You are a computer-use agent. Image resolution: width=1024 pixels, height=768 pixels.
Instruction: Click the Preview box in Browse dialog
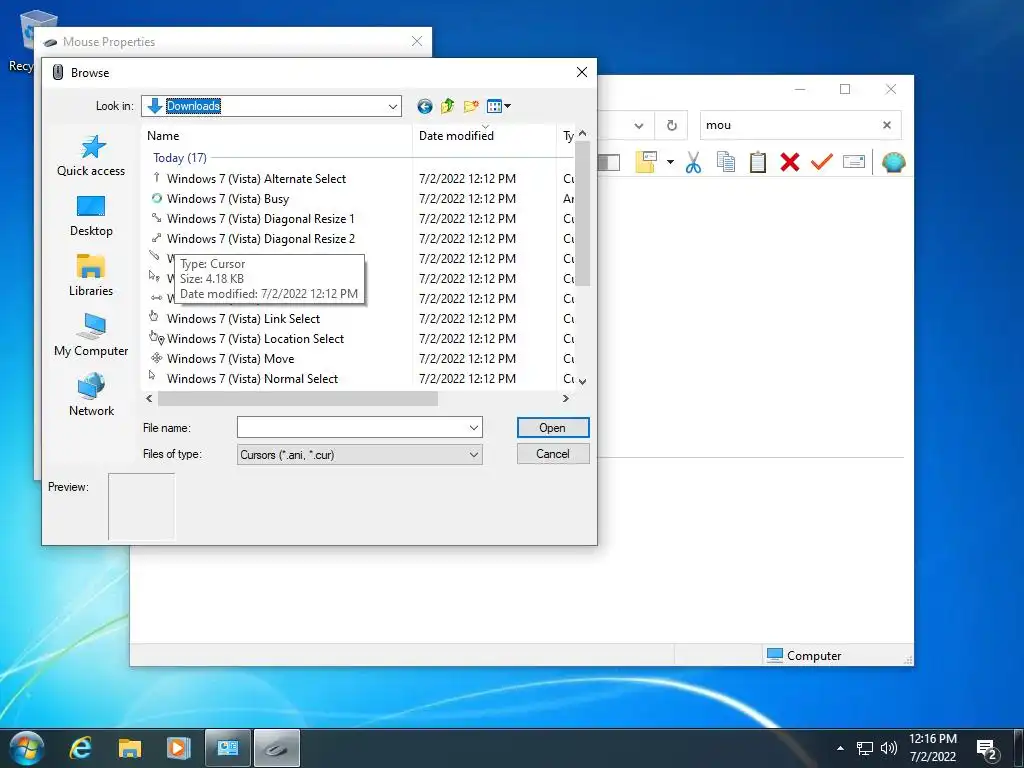click(x=141, y=507)
